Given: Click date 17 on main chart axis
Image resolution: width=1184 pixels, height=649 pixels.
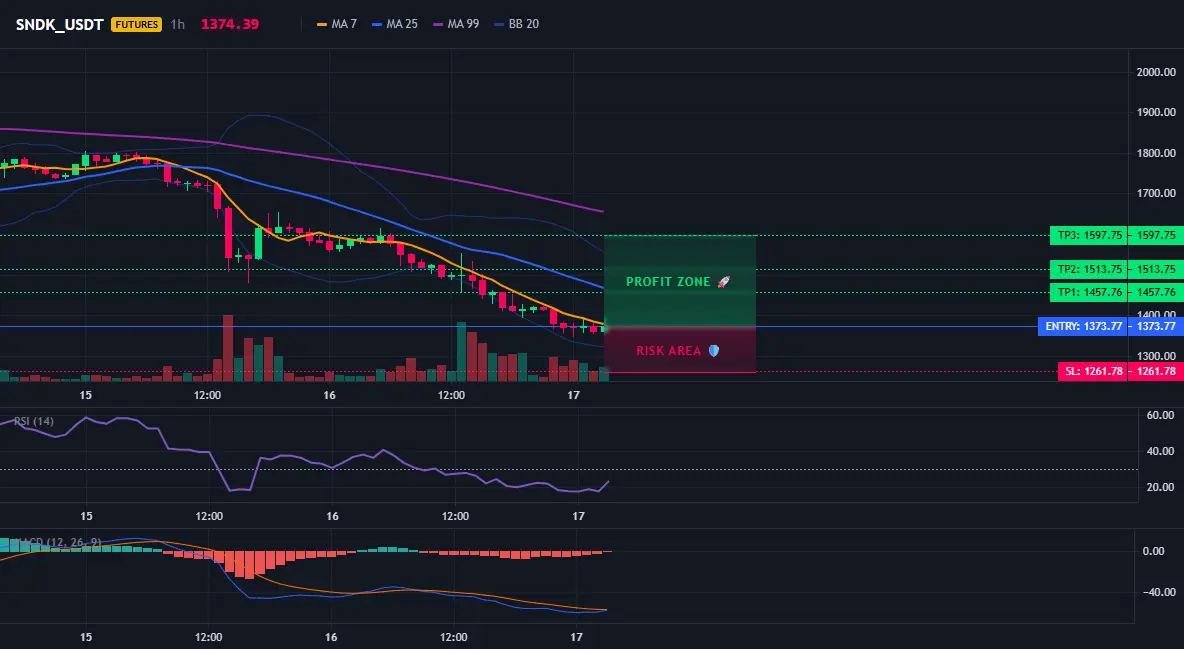Looking at the screenshot, I should tap(574, 395).
